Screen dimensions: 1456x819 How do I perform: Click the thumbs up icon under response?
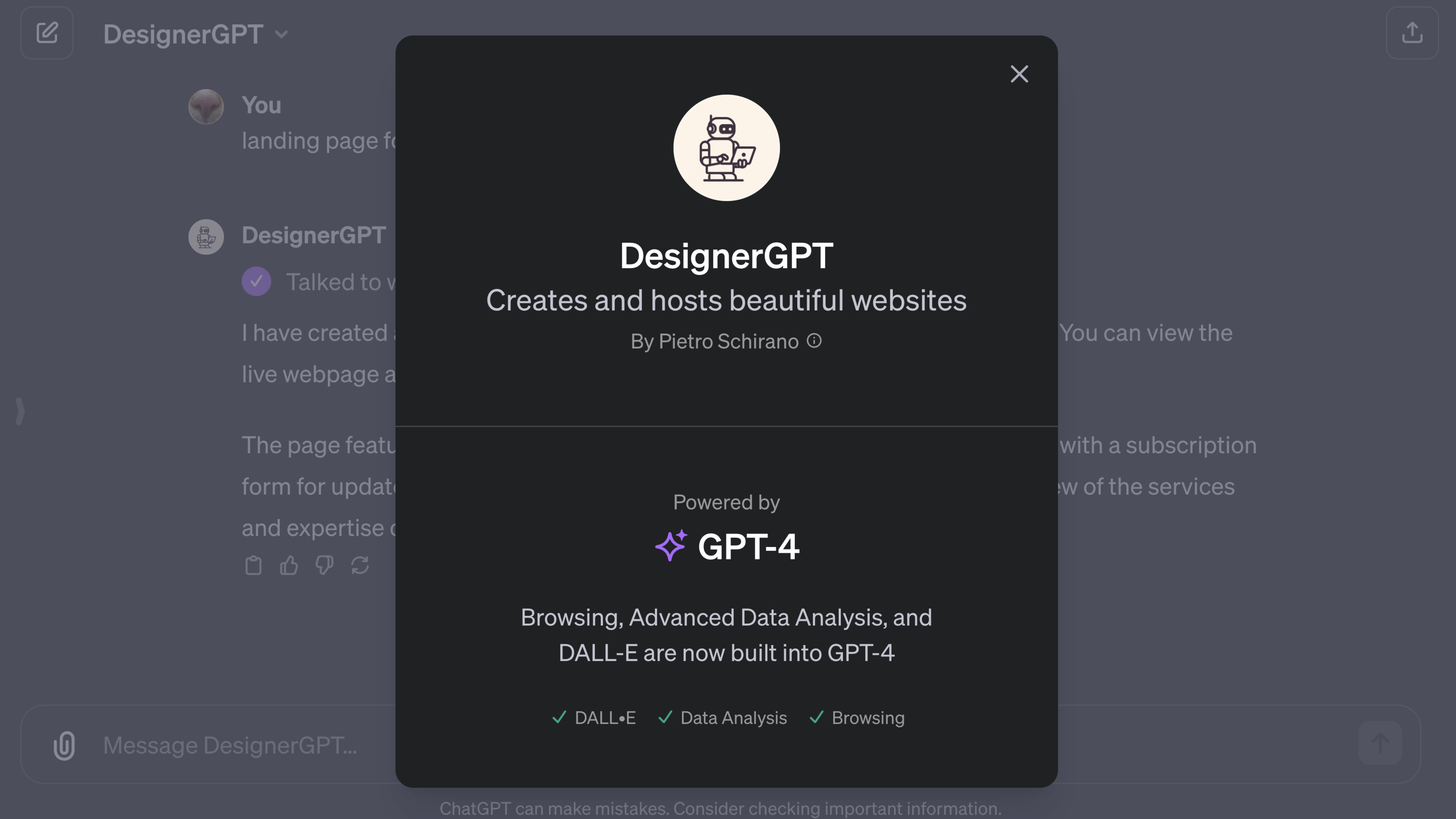tap(289, 565)
